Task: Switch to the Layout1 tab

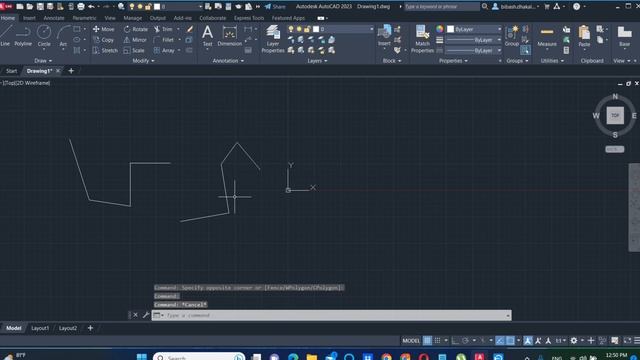Action: point(40,328)
